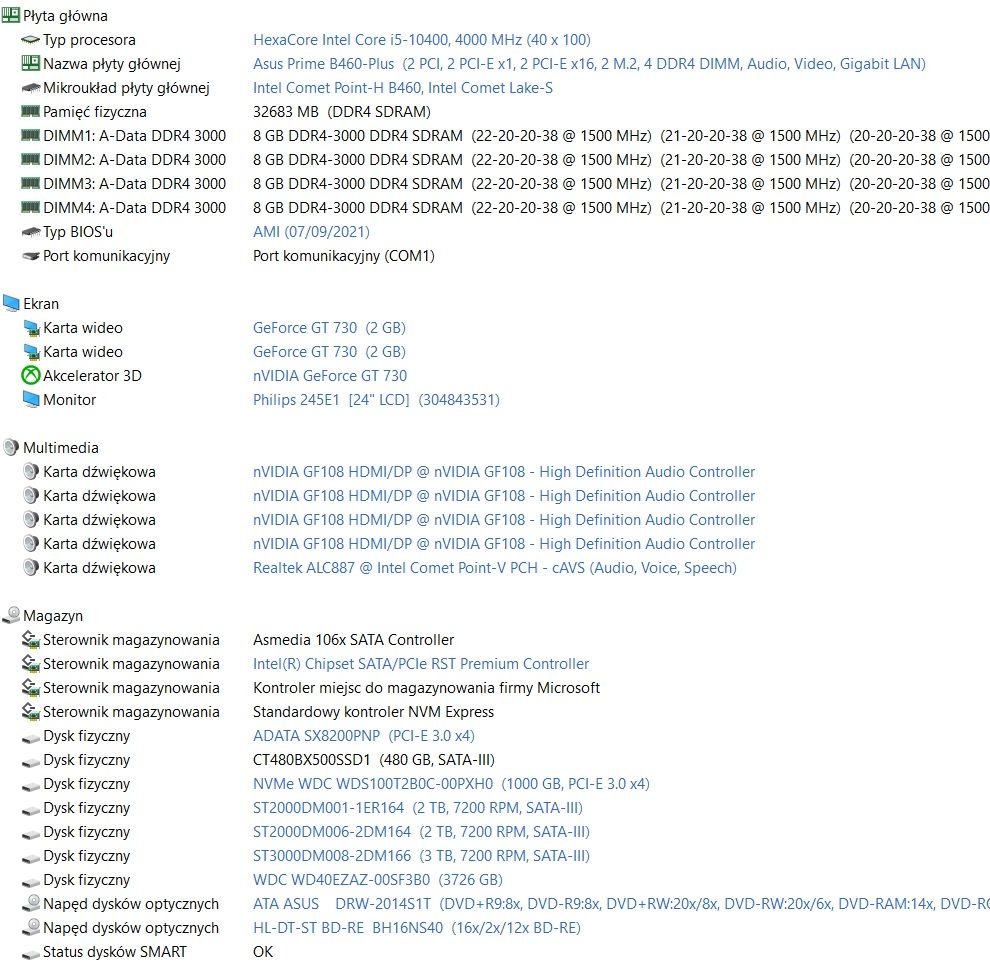Click the Multimedia section speaker icon

pos(11,447)
